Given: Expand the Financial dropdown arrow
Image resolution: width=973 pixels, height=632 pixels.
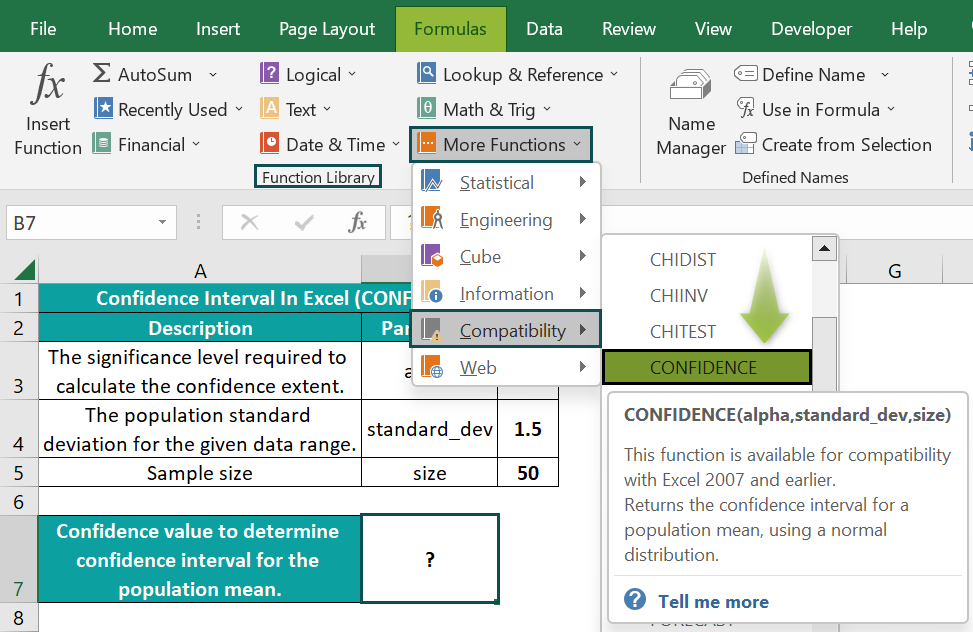Looking at the screenshot, I should click(196, 144).
